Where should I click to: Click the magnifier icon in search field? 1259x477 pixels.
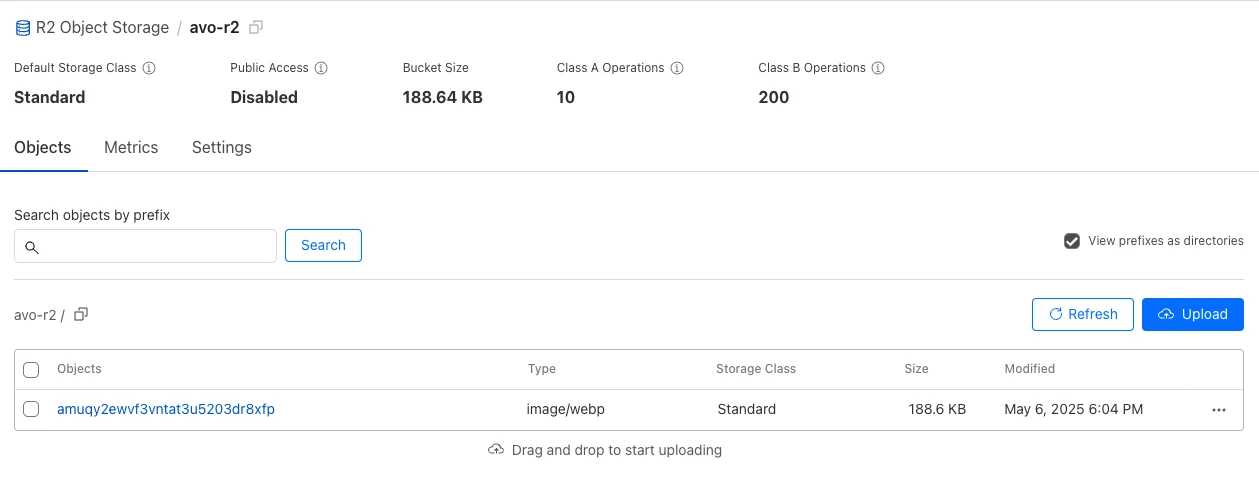32,246
